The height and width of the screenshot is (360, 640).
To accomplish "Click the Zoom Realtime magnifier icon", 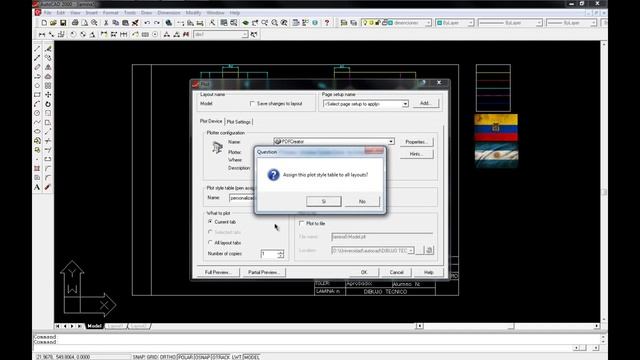I will click(x=265, y=23).
